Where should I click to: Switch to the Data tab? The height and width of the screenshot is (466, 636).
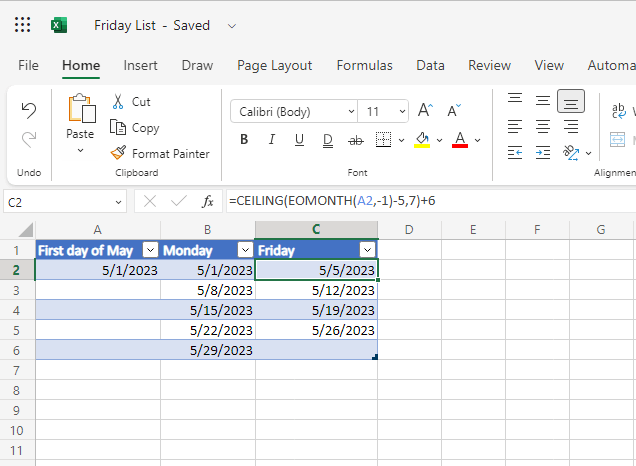[x=430, y=65]
